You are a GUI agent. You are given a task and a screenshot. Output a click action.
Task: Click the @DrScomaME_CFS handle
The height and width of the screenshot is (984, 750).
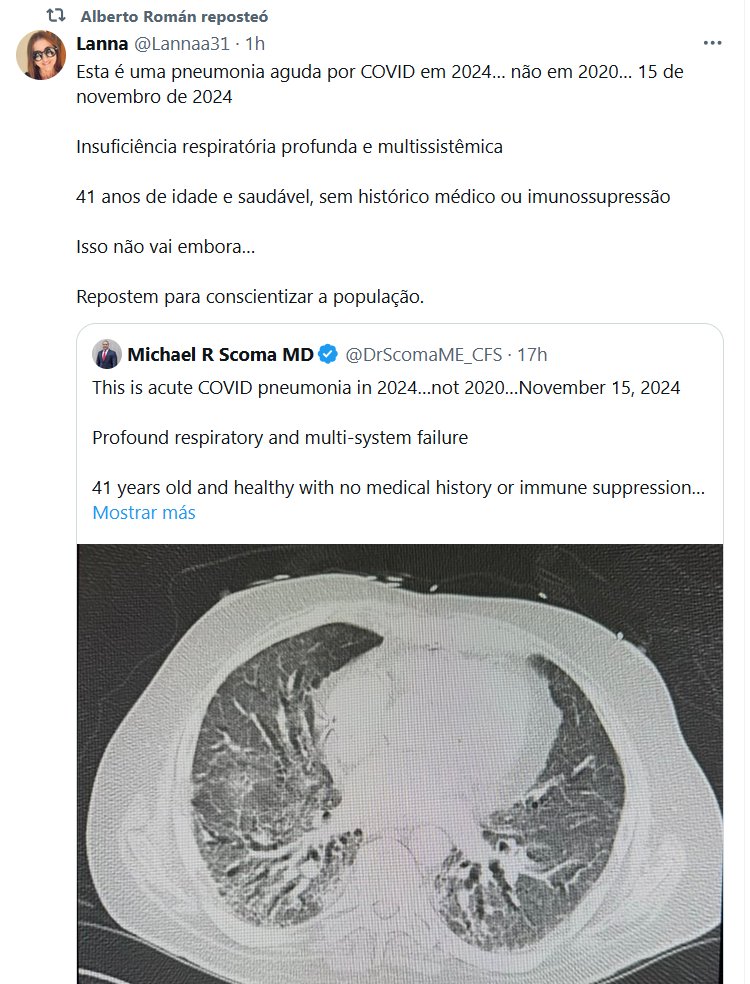coord(422,355)
